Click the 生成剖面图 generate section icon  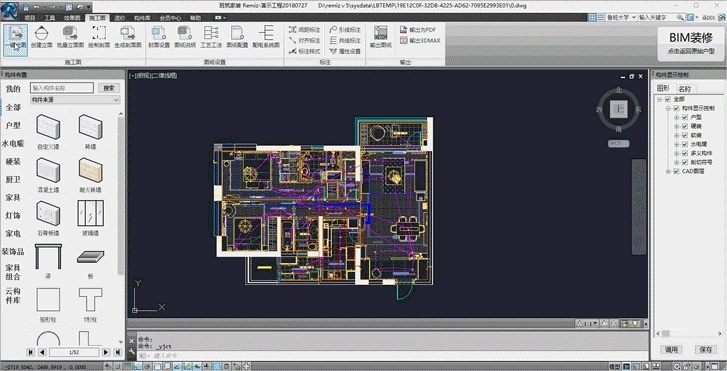point(128,37)
